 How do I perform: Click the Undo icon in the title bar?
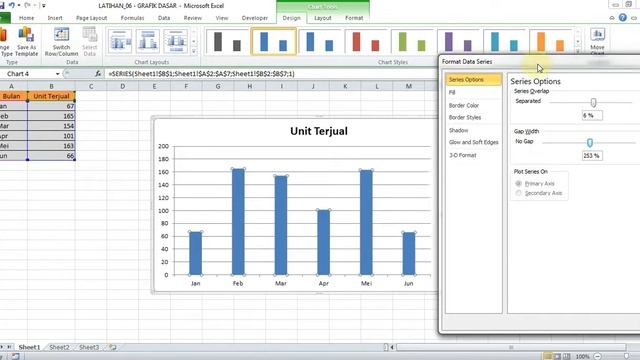(11, 5)
